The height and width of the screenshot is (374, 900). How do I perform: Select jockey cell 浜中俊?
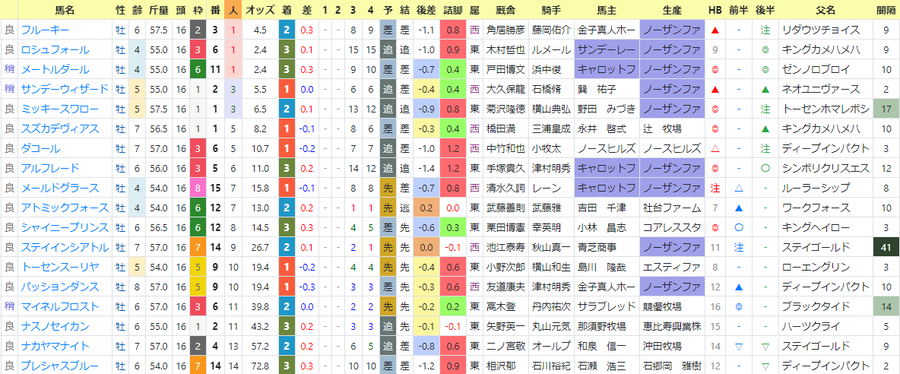552,69
